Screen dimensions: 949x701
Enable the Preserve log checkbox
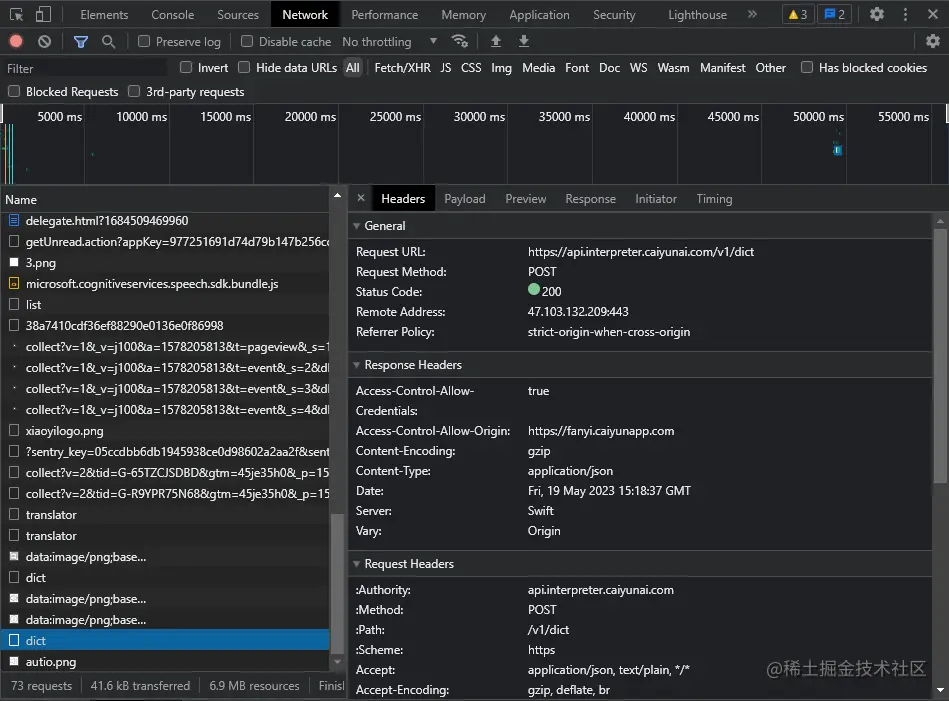(x=144, y=41)
